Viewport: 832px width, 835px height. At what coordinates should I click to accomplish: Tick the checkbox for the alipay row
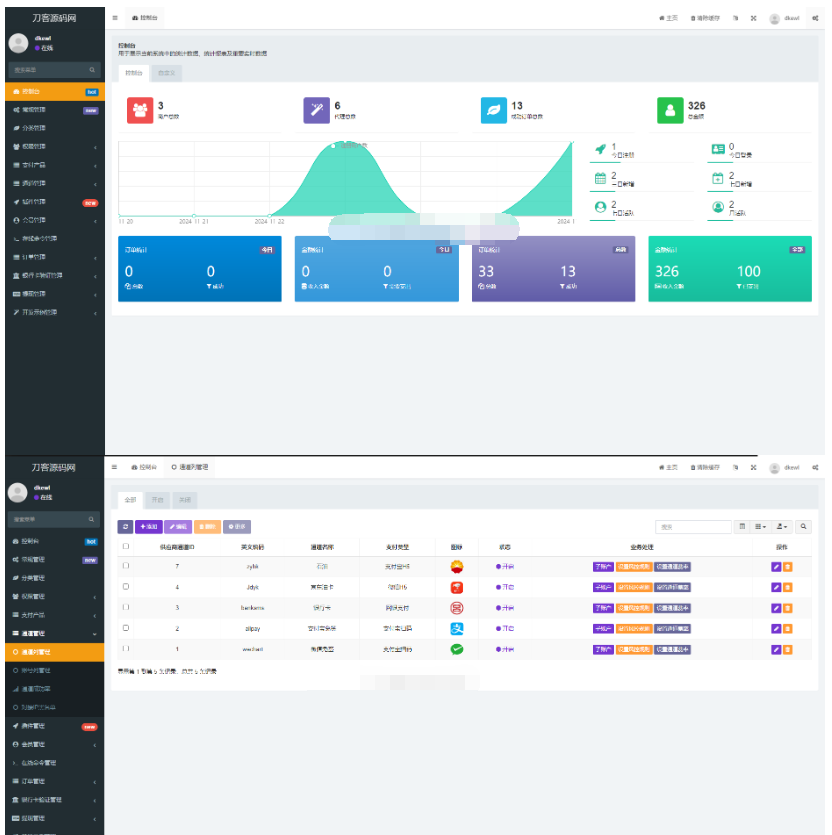coord(125,628)
